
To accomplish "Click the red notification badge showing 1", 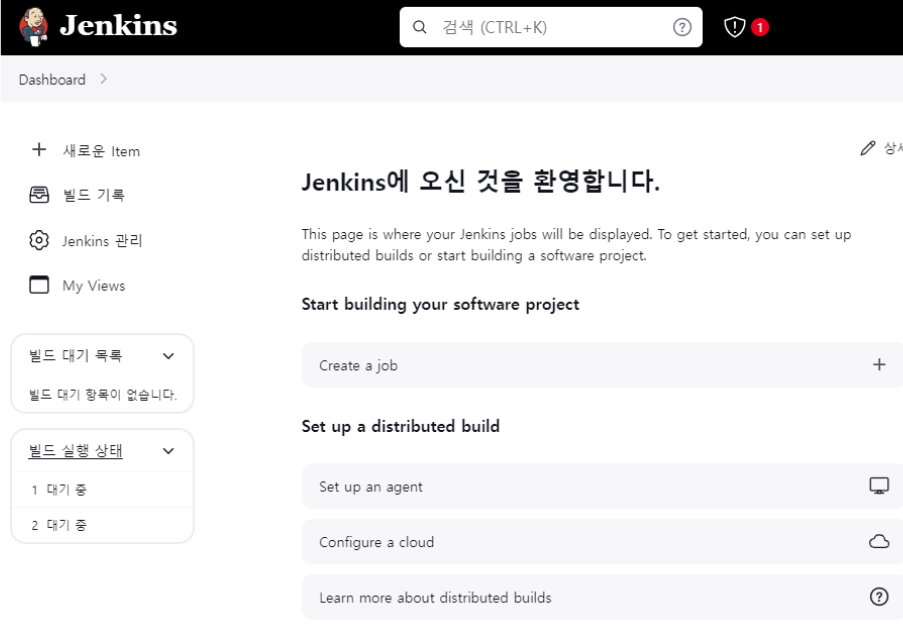I will tap(760, 27).
